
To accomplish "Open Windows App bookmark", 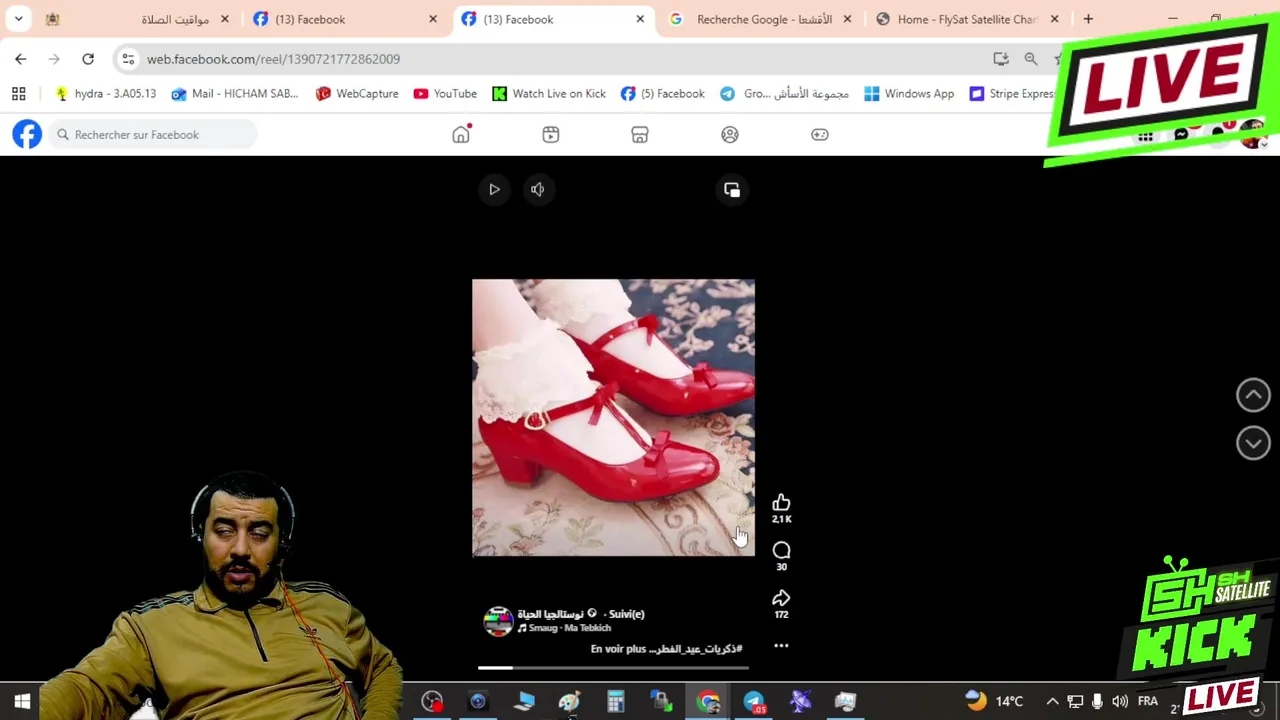I will coord(909,94).
